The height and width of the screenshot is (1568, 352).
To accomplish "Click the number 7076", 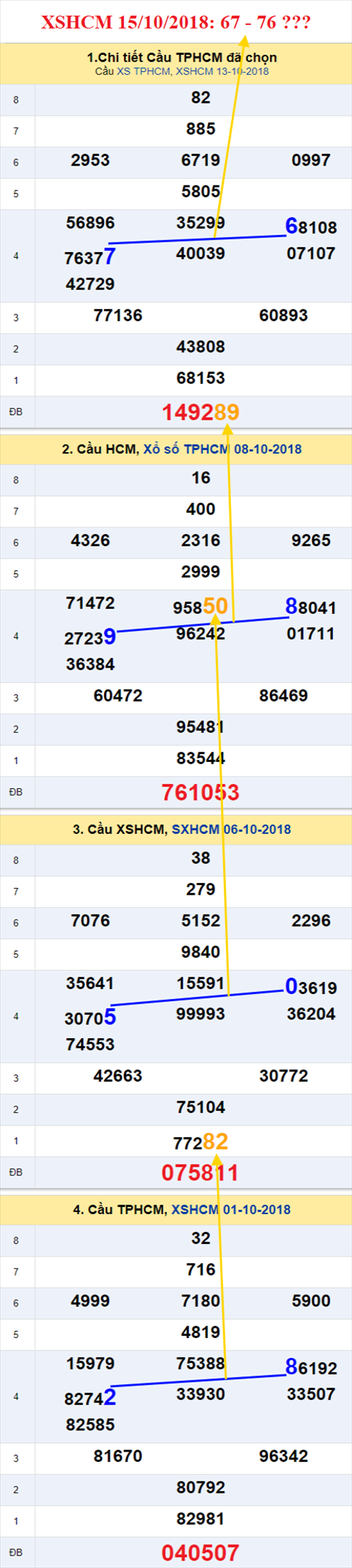I will point(90,921).
